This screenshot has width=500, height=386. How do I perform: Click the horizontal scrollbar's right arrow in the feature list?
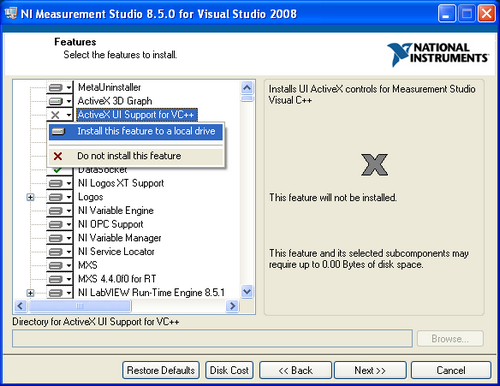[x=232, y=306]
